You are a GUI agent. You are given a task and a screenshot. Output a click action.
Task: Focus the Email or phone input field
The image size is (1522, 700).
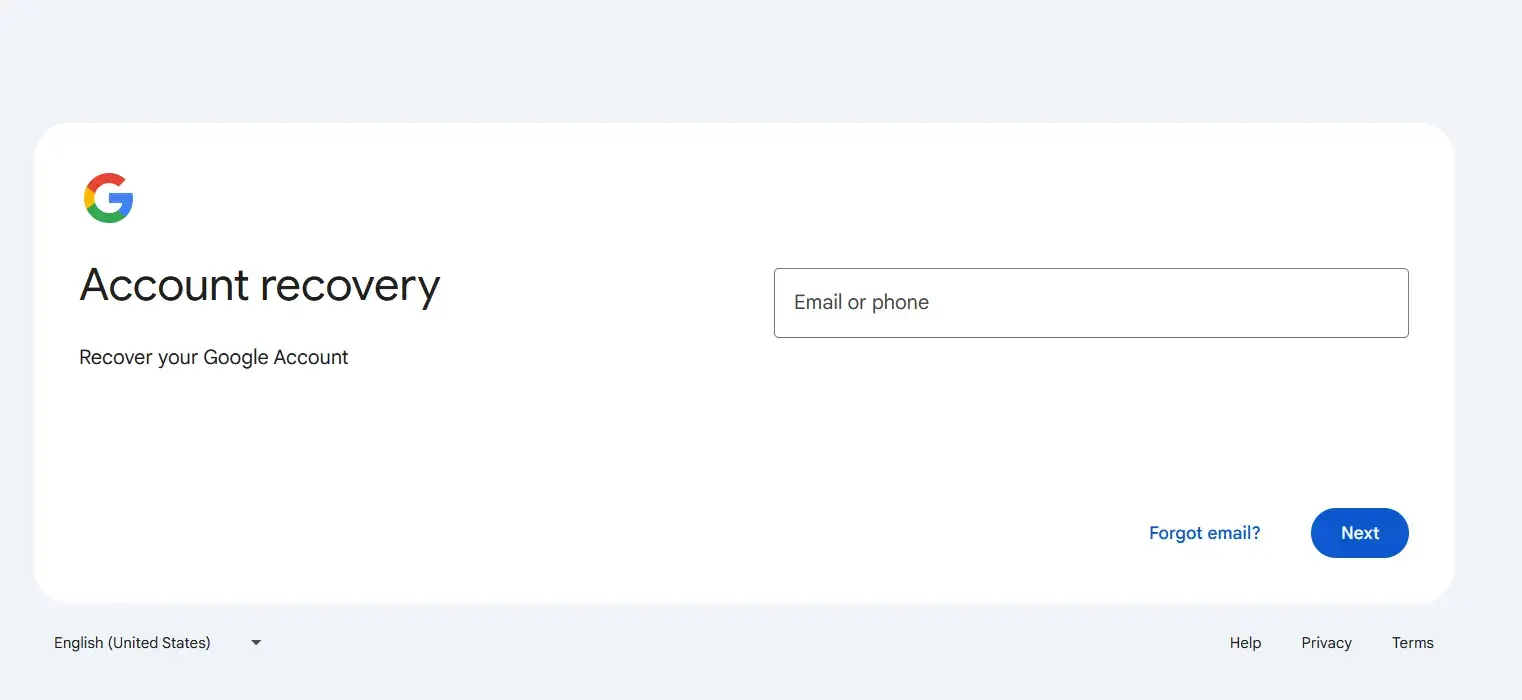(1091, 303)
